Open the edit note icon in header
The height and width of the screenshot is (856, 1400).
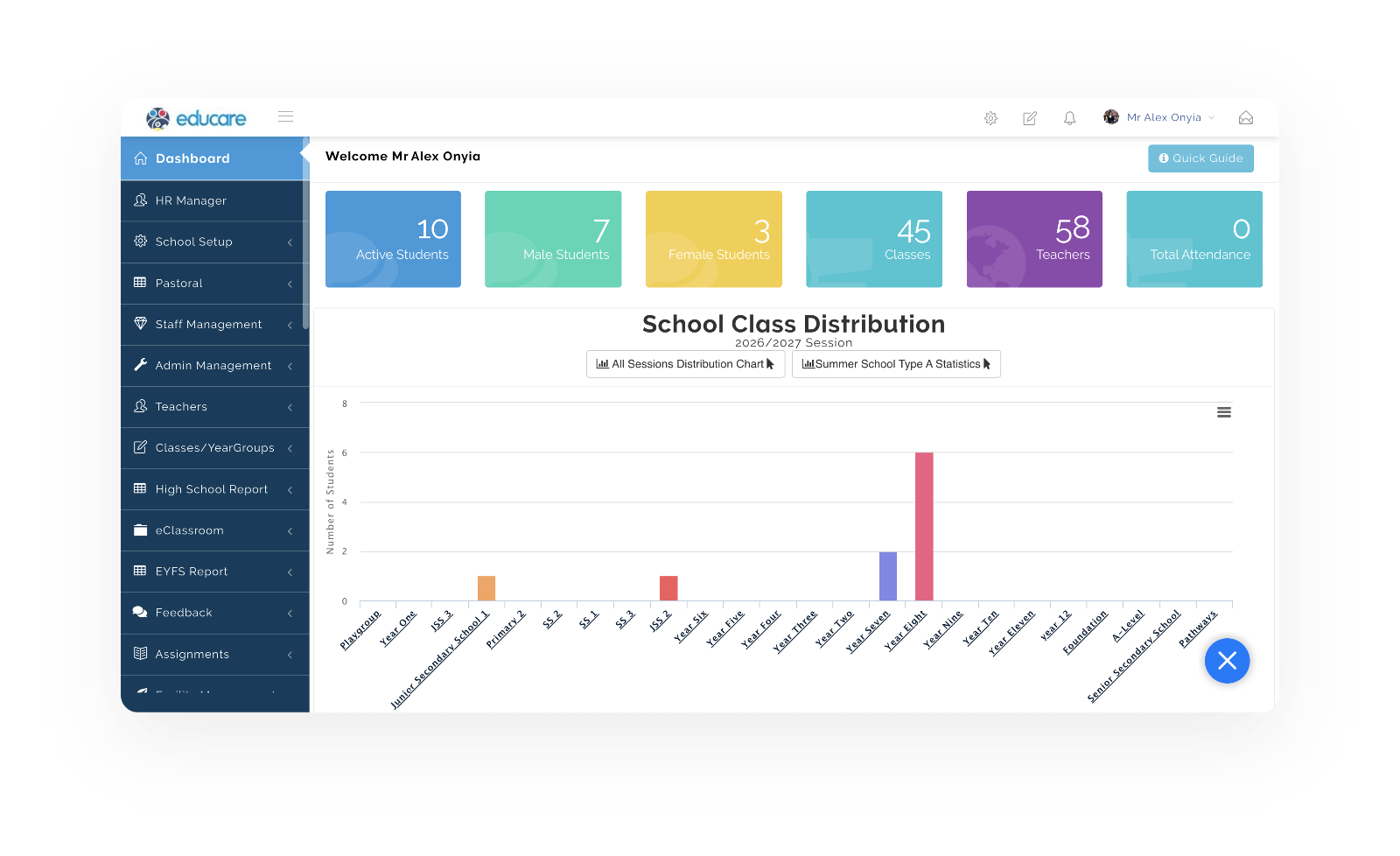coord(1030,118)
